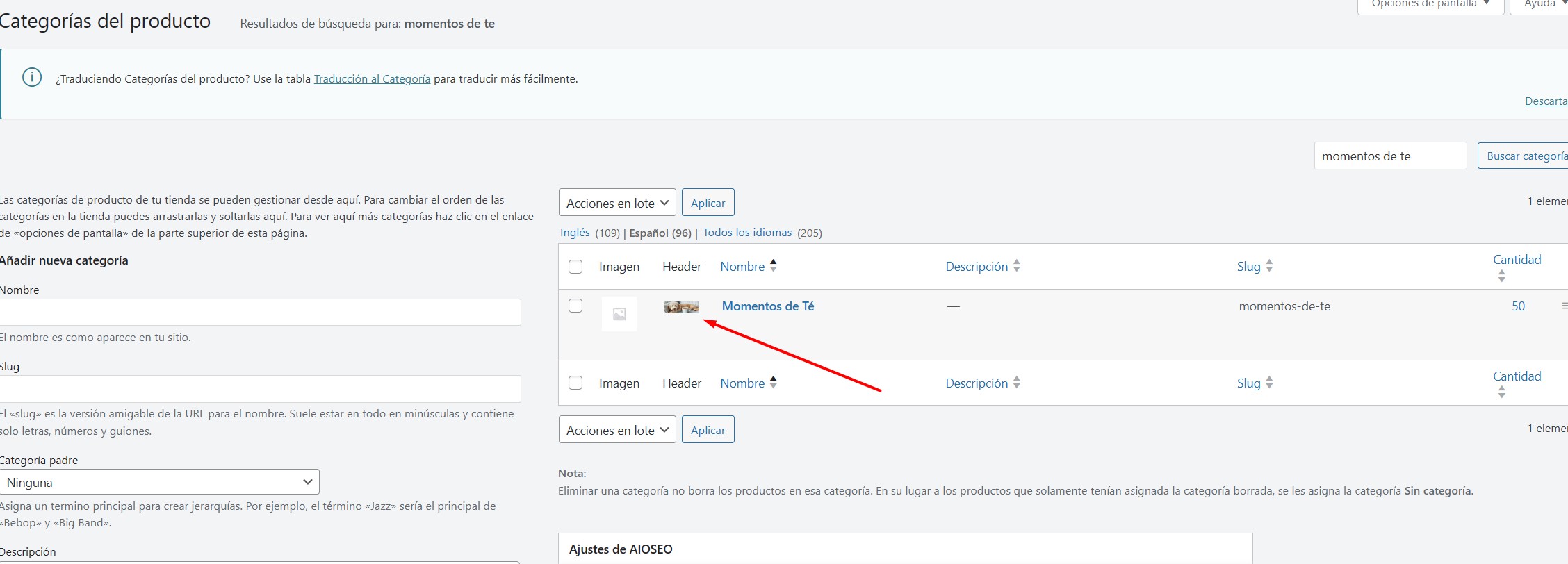Open the Traducción al Categoría link
Screen dimensions: 1568x564
[372, 79]
